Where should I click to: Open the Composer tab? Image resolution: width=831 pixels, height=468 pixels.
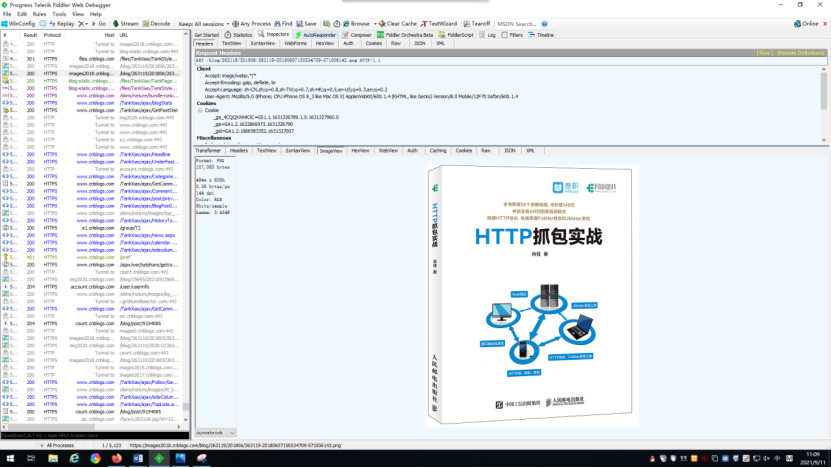click(x=357, y=35)
